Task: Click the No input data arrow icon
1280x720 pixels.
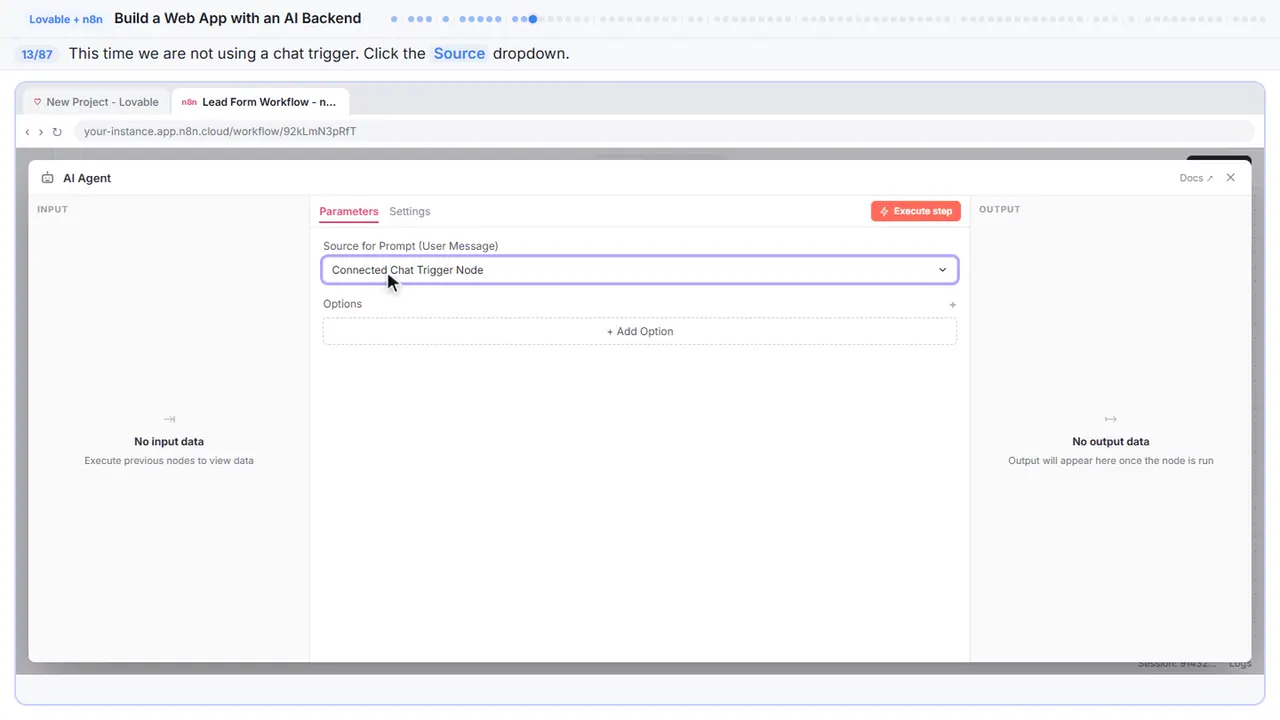Action: point(169,419)
